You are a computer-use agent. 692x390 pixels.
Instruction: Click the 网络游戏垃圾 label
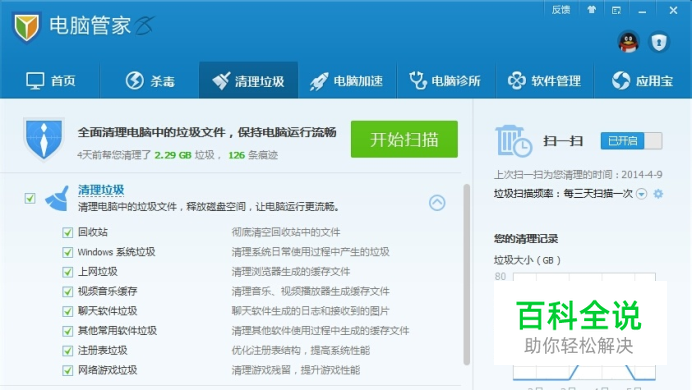108,370
